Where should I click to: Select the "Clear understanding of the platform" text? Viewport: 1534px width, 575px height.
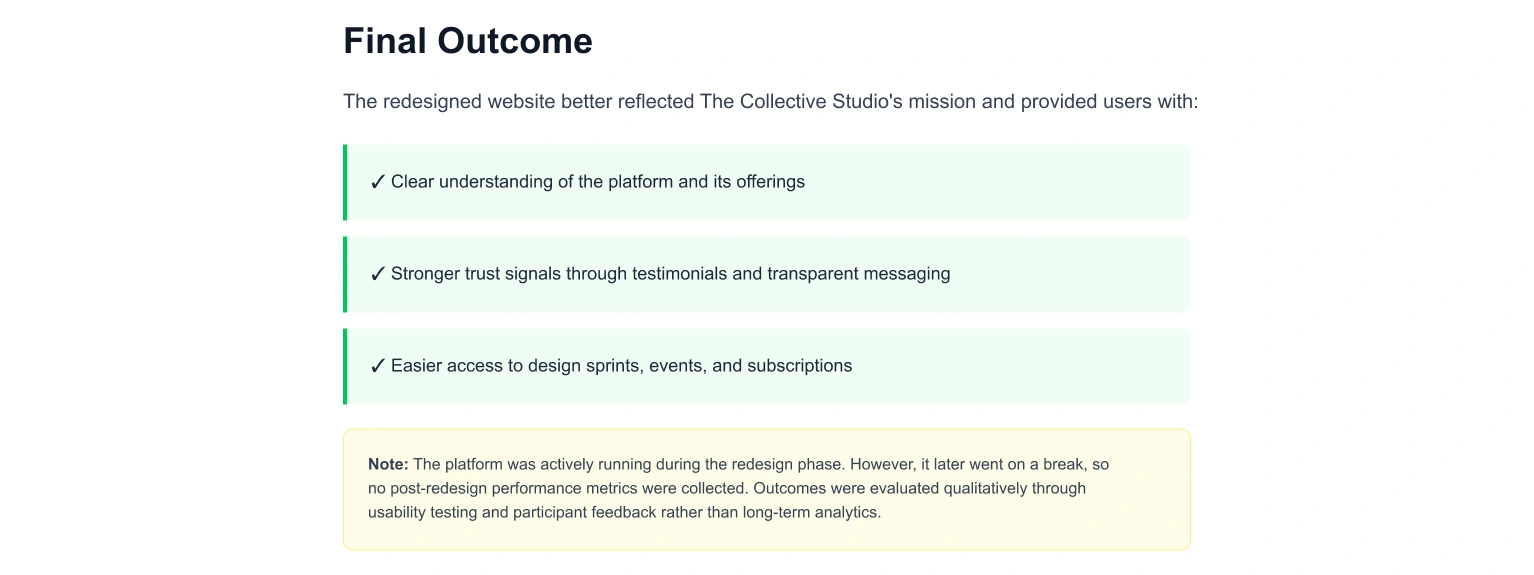(532, 182)
